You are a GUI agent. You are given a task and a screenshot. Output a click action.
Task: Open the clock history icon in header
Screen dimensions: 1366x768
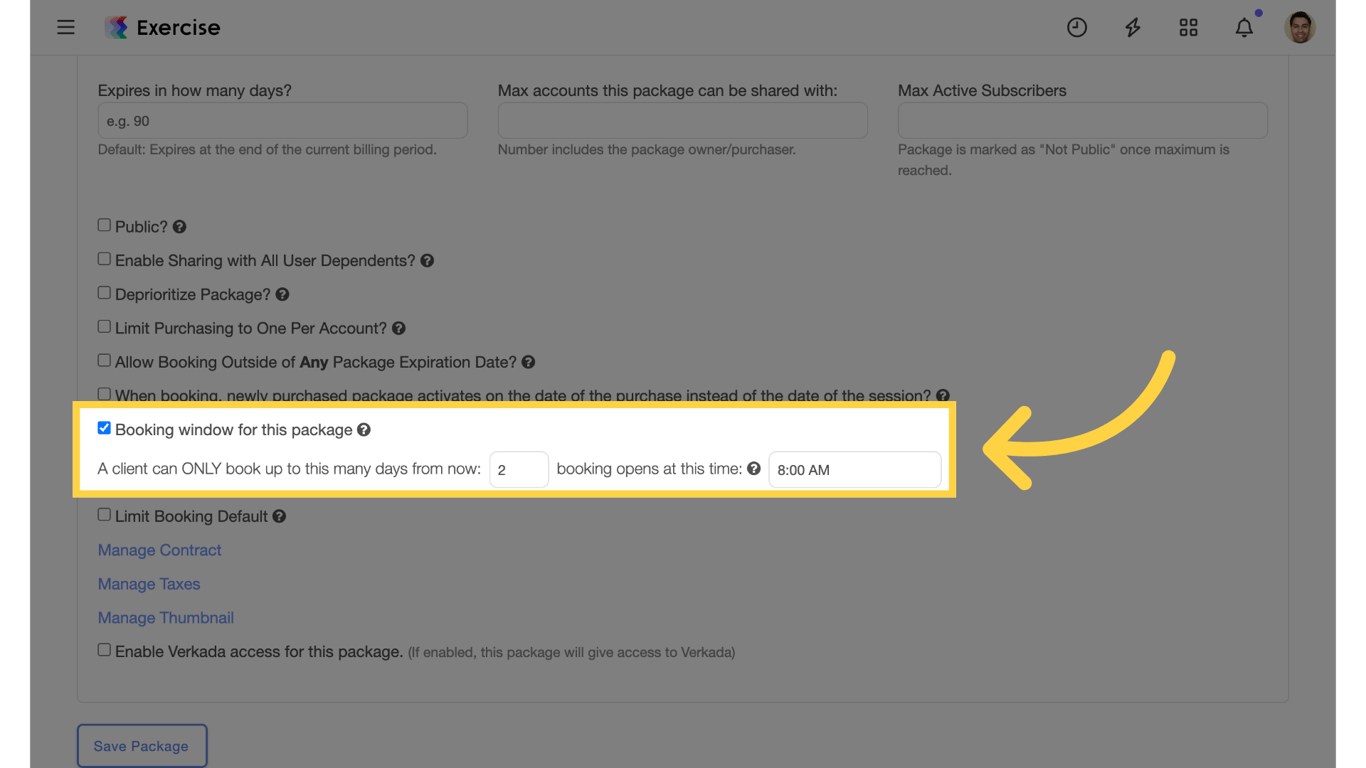(x=1077, y=27)
